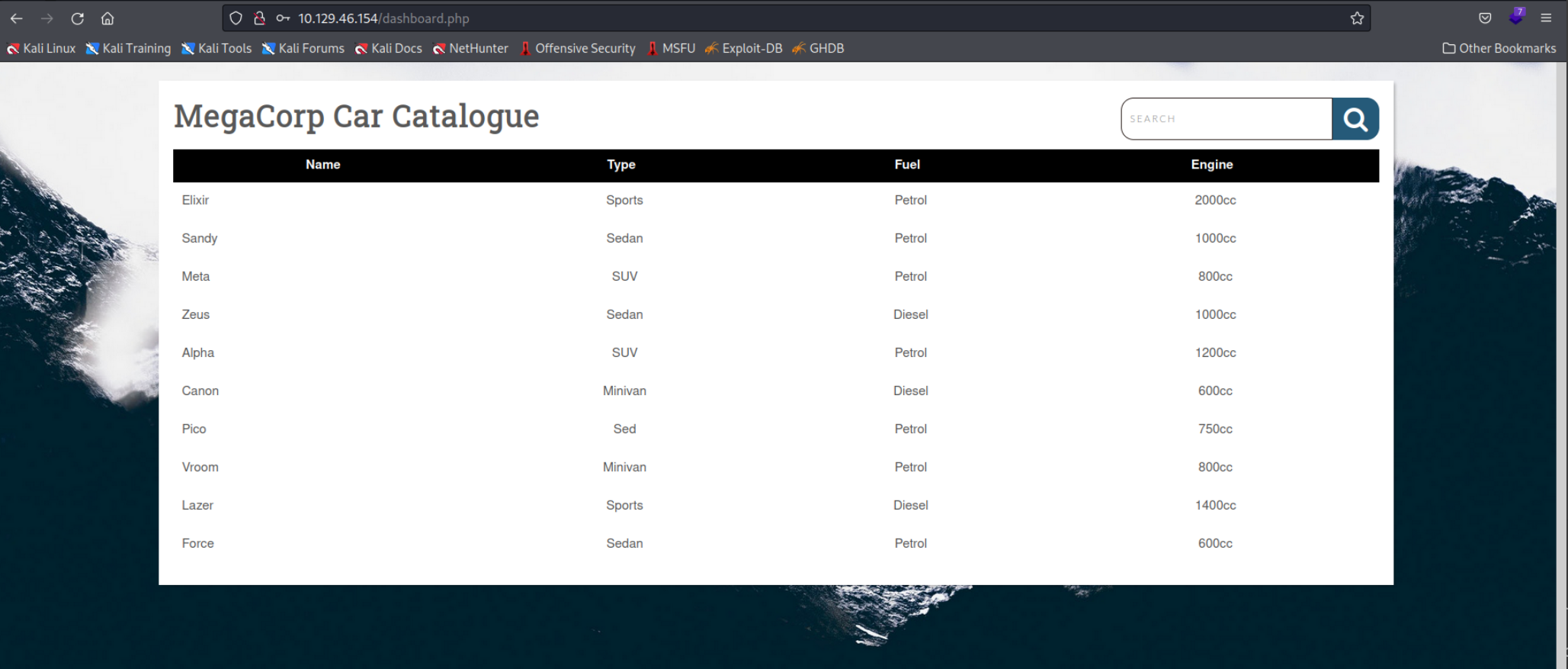
Task: Click the Fuel column header
Action: click(x=907, y=165)
